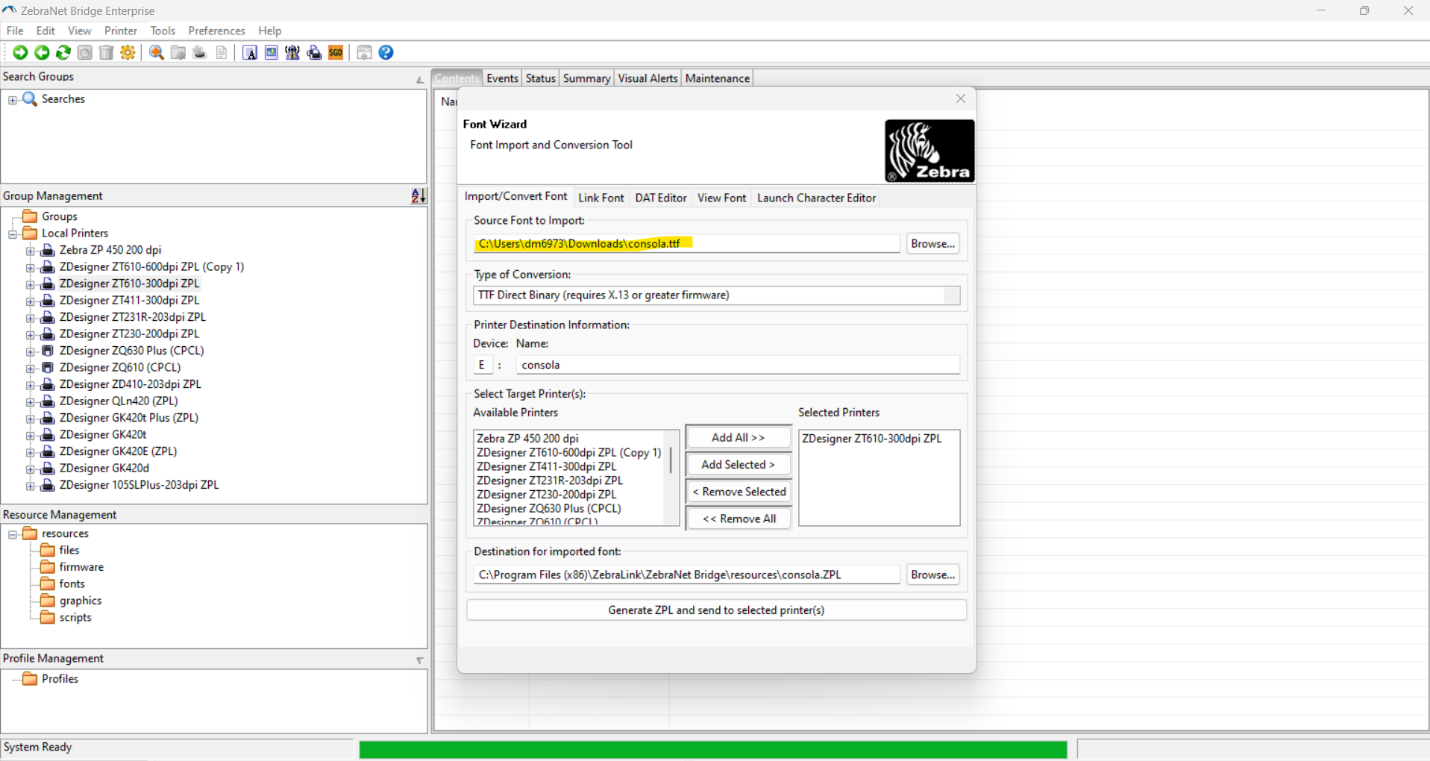1430x761 pixels.
Task: Click Generate ZPL and send to selected printers
Action: click(716, 609)
